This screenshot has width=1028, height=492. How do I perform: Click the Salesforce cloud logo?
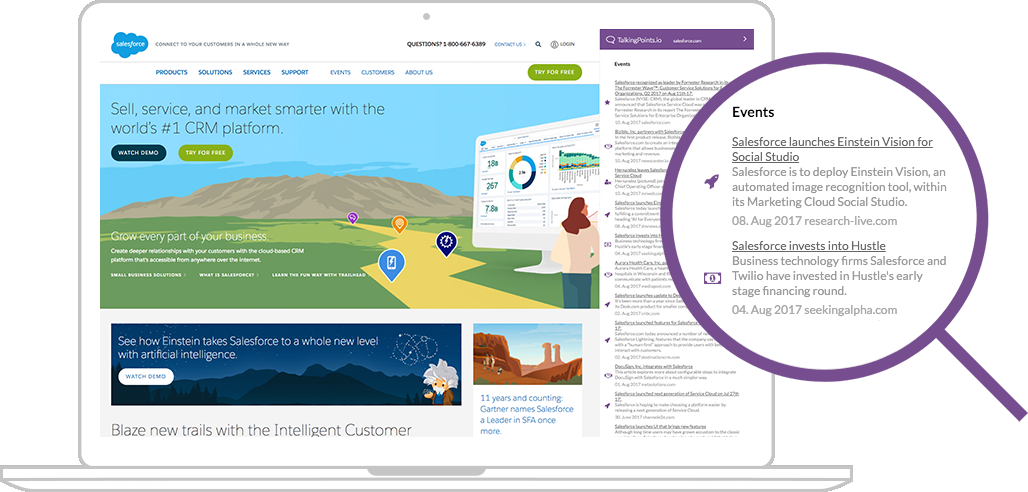click(x=129, y=45)
